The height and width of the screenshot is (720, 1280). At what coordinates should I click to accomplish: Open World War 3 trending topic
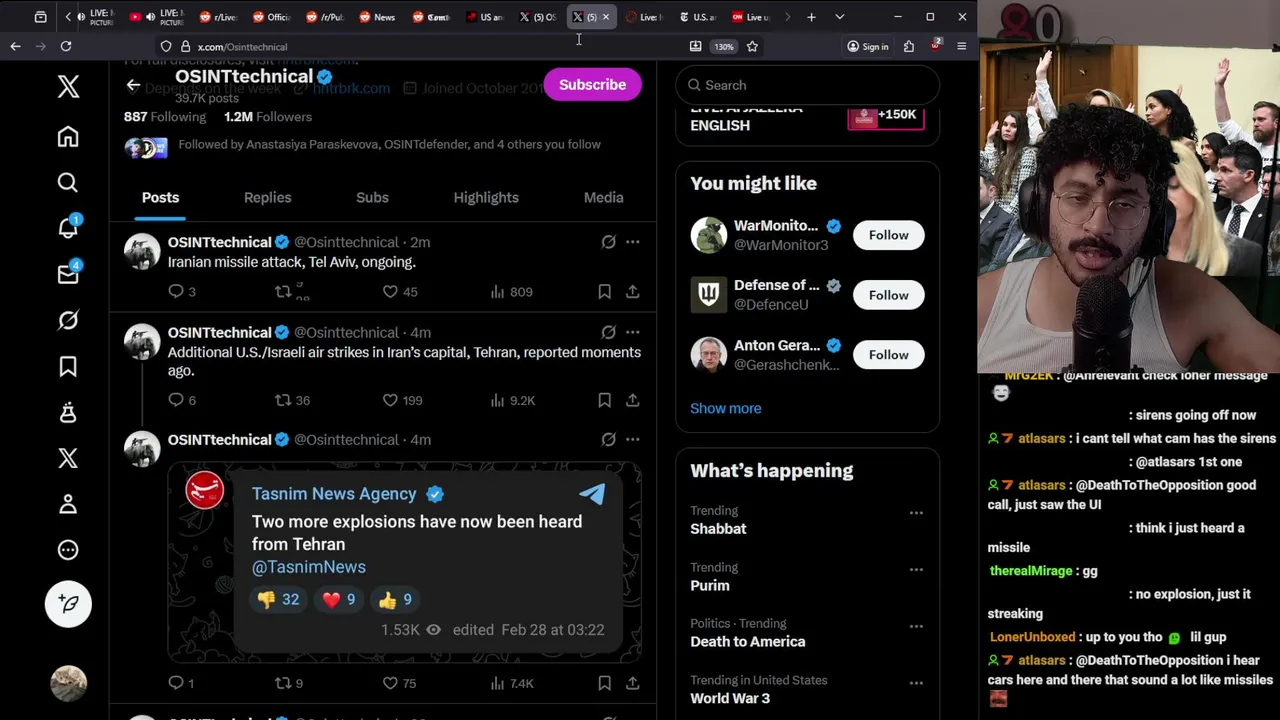(x=729, y=698)
